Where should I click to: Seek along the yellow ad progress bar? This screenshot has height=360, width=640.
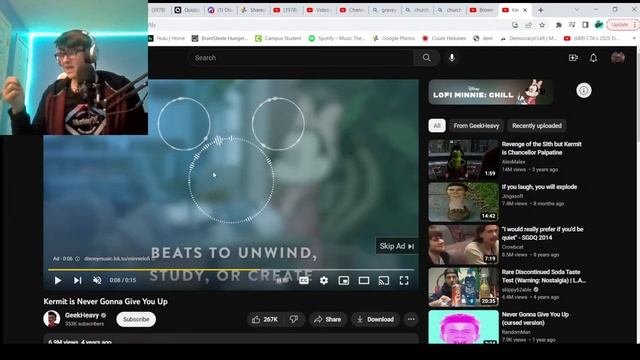(231, 270)
